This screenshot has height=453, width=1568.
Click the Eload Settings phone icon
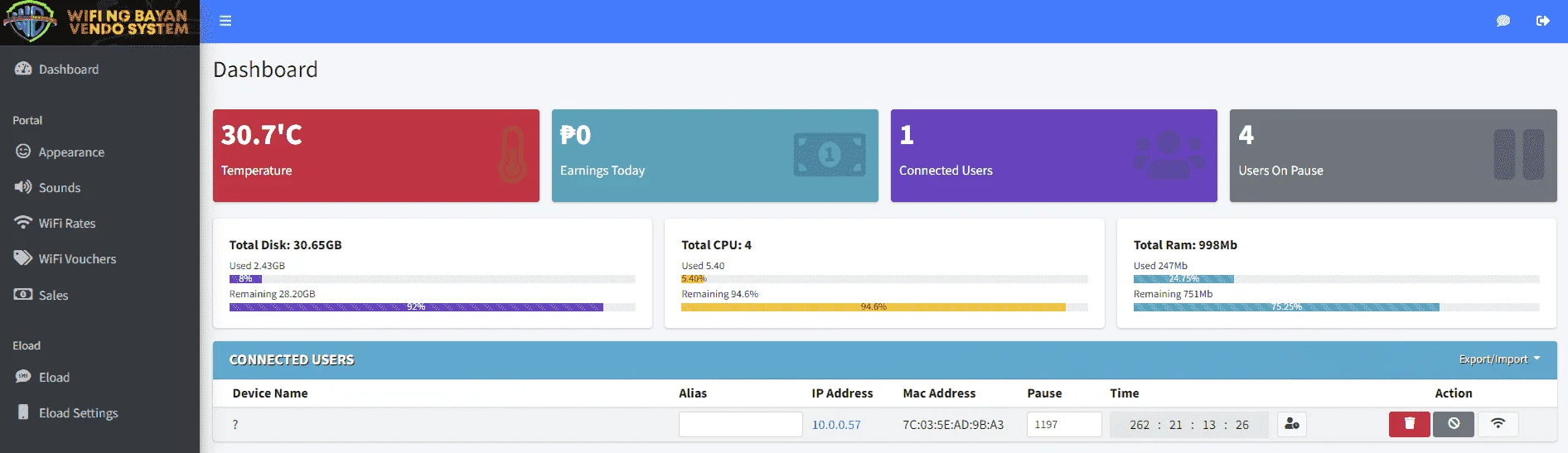click(x=23, y=412)
